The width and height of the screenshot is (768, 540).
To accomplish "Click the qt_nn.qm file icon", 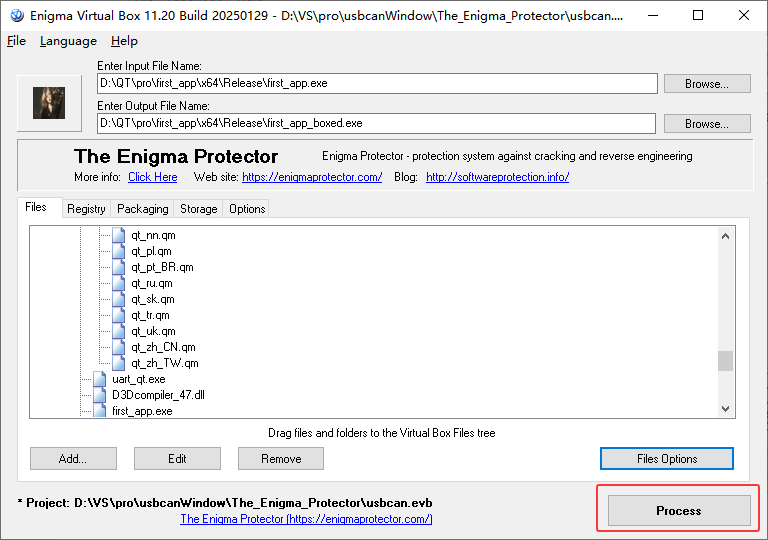I will 119,235.
